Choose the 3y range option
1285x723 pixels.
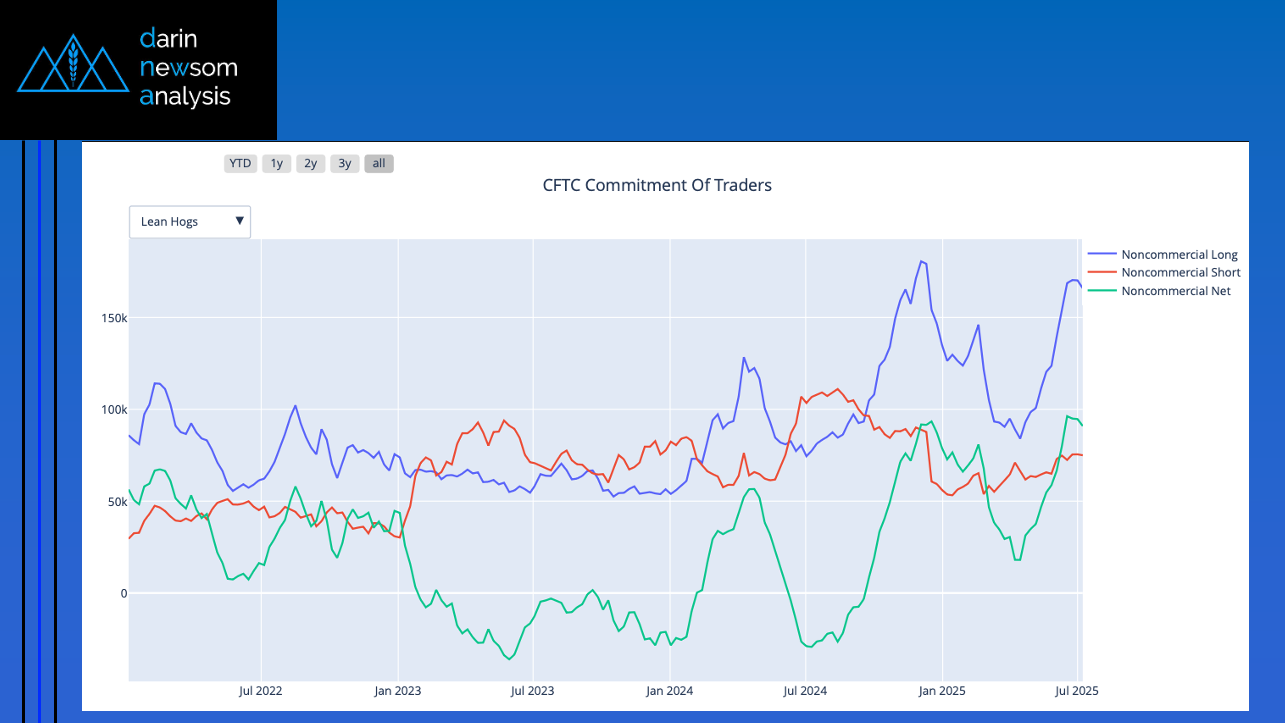pyautogui.click(x=345, y=163)
